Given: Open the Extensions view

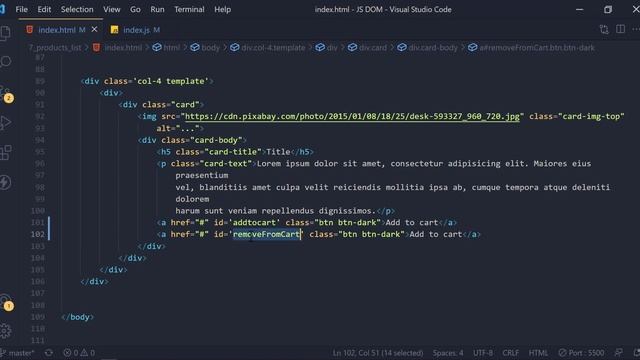Looking at the screenshot, I should pyautogui.click(x=5, y=153).
